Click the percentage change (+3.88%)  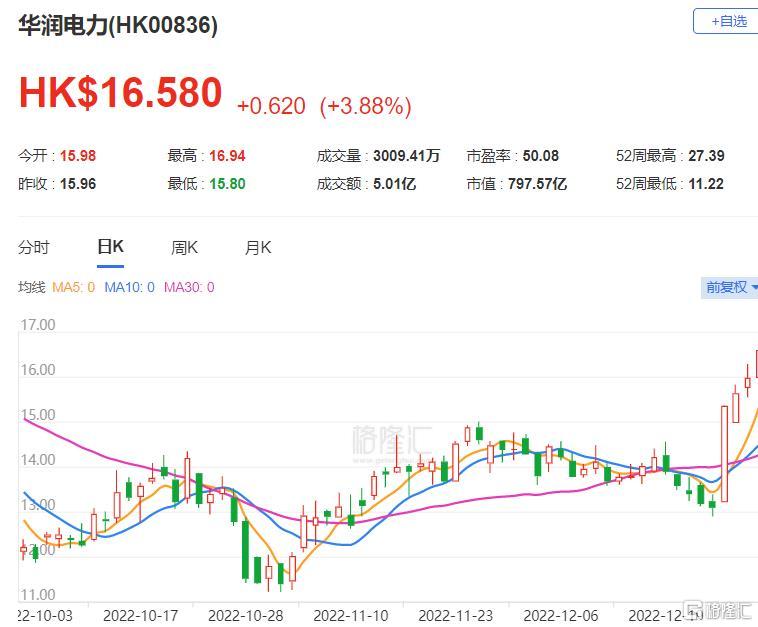point(365,106)
